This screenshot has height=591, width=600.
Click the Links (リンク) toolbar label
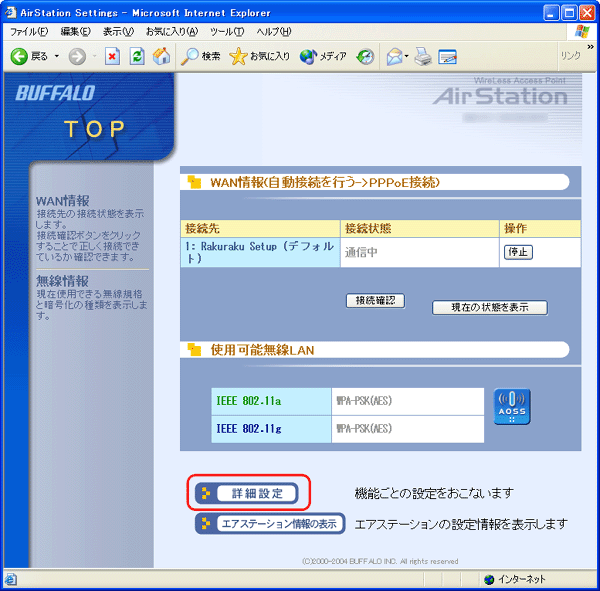point(571,56)
